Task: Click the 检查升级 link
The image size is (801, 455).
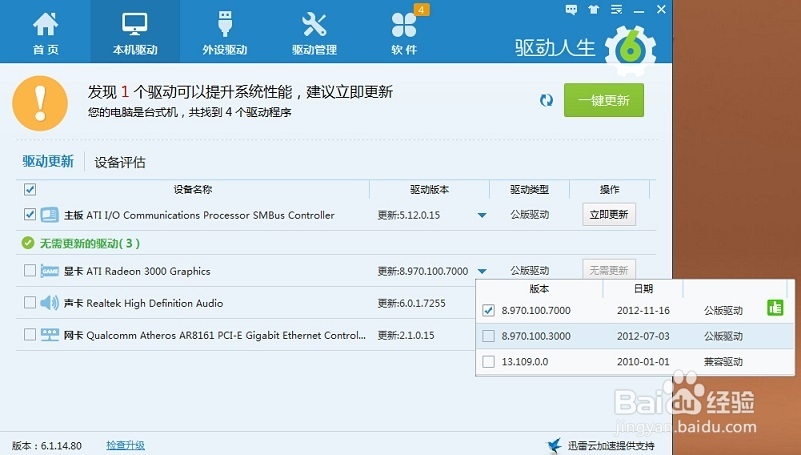Action: [x=125, y=445]
